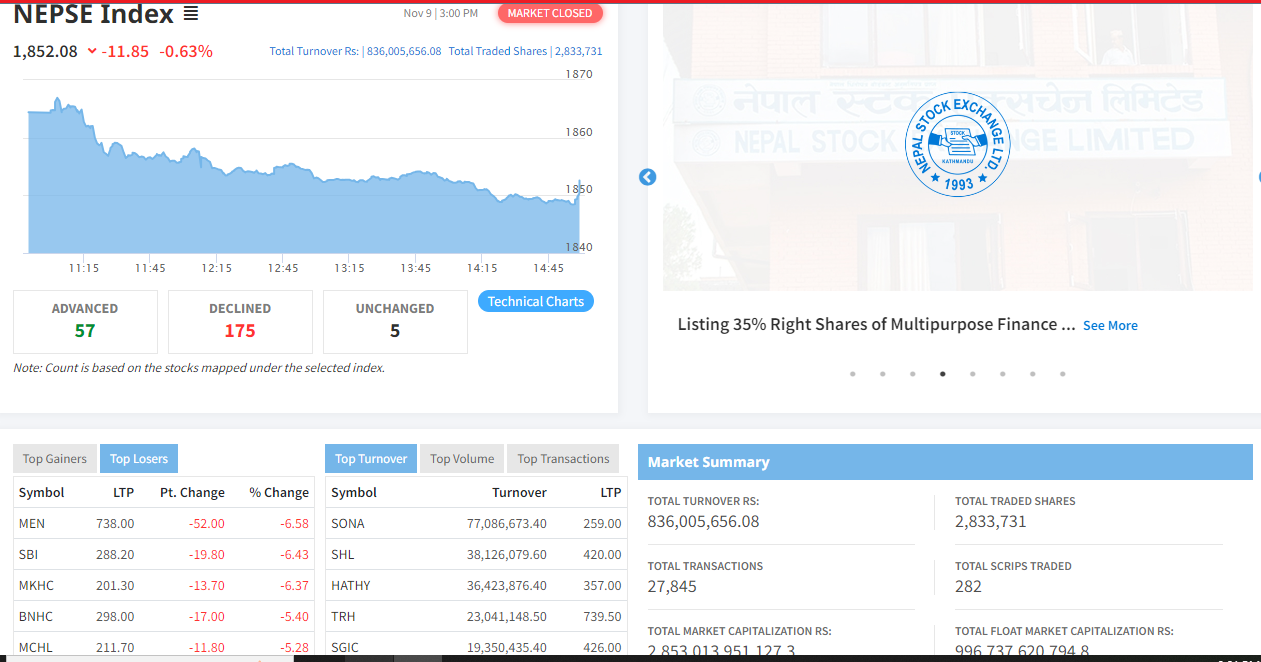Open the BNHC stock symbol
This screenshot has width=1261, height=662.
(x=36, y=616)
